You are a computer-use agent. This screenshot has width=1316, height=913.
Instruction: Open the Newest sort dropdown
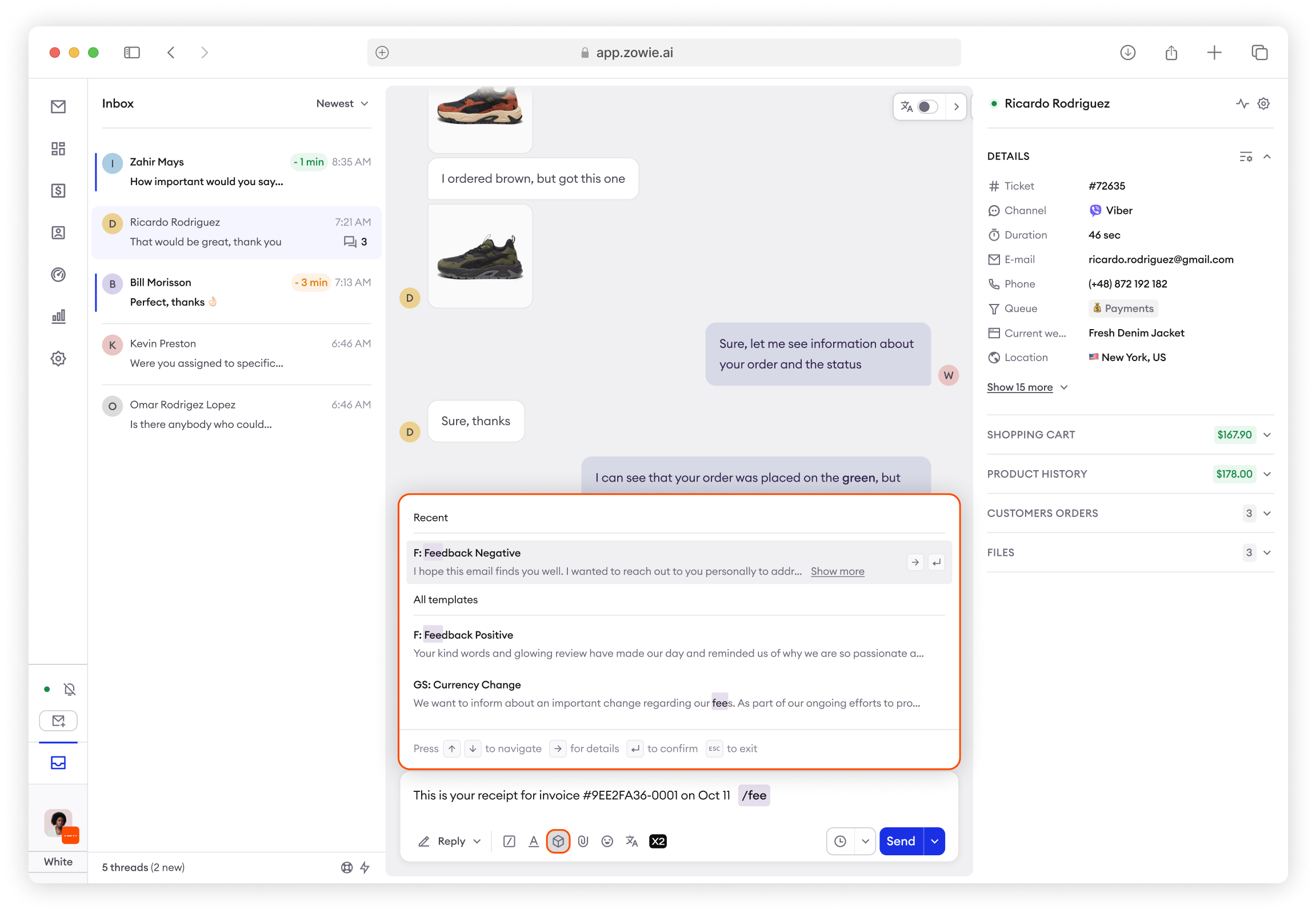coord(342,103)
